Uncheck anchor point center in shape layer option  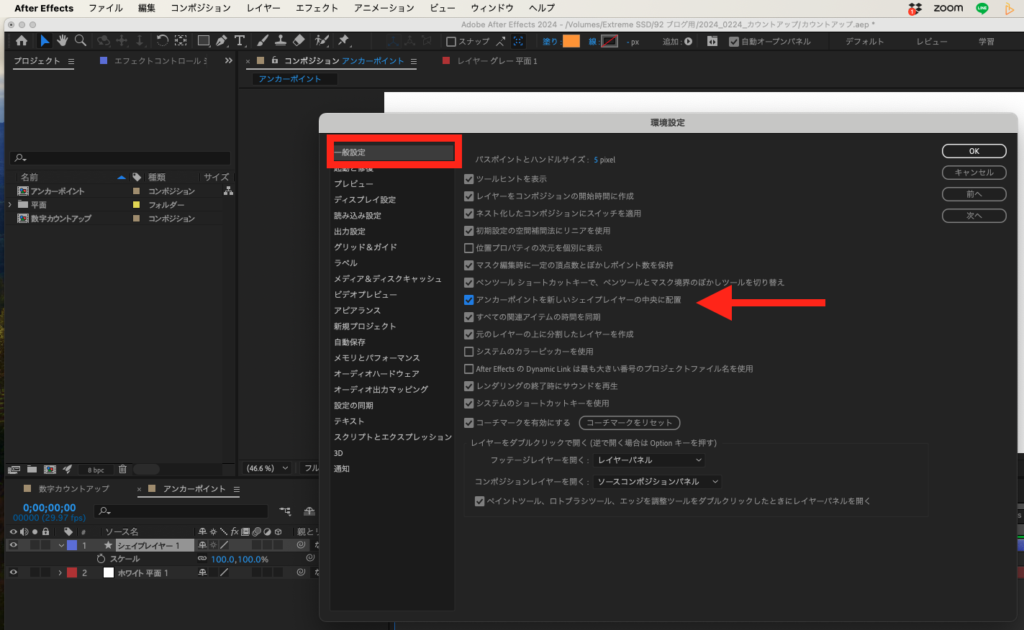point(469,300)
